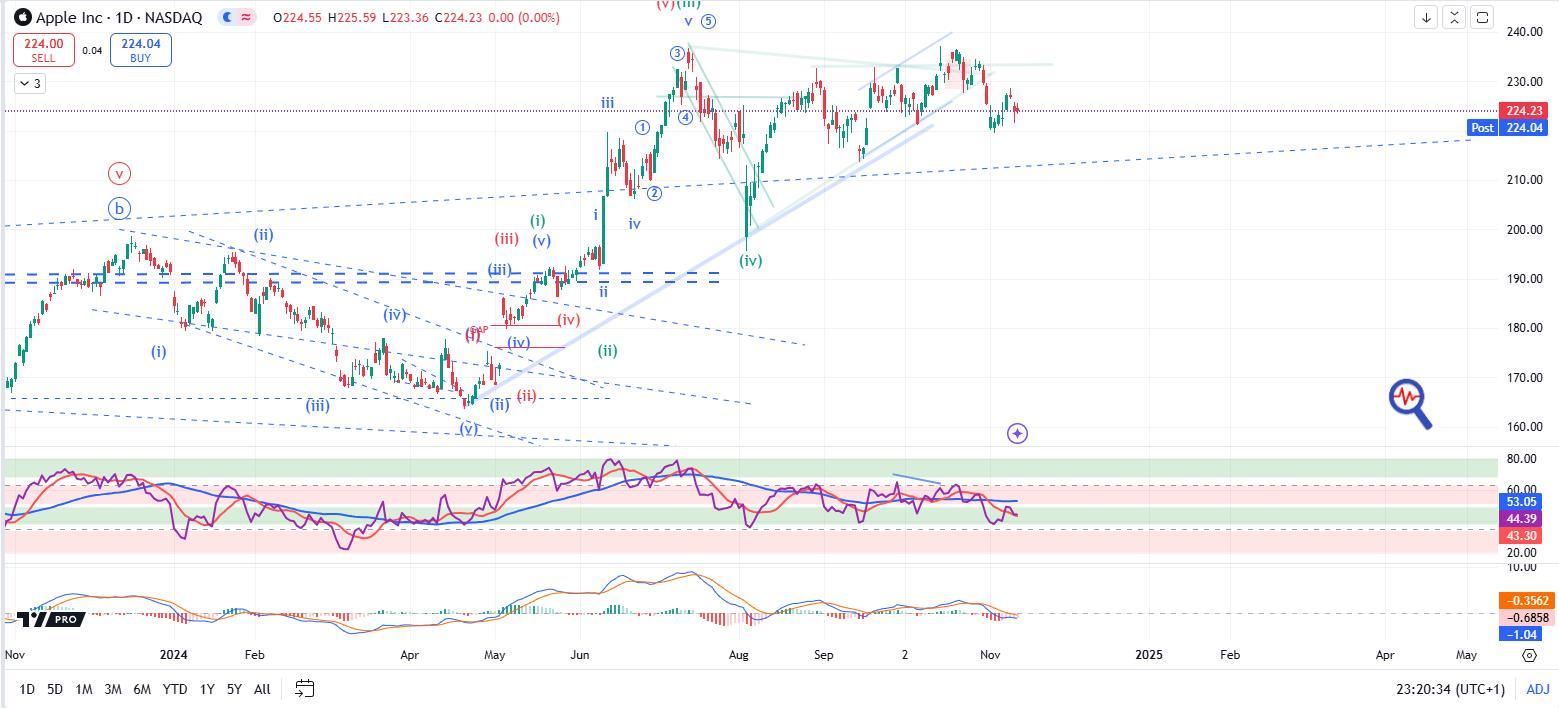Click the 160.00 price axis label

(x=1525, y=427)
